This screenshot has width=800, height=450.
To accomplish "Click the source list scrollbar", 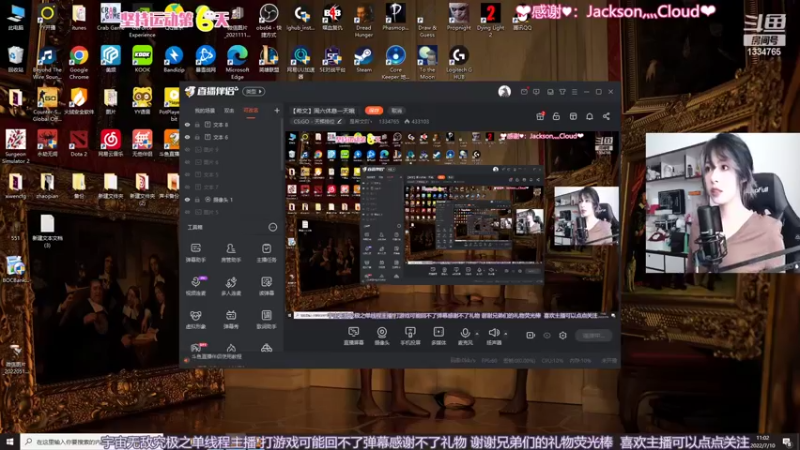I will point(282,145).
